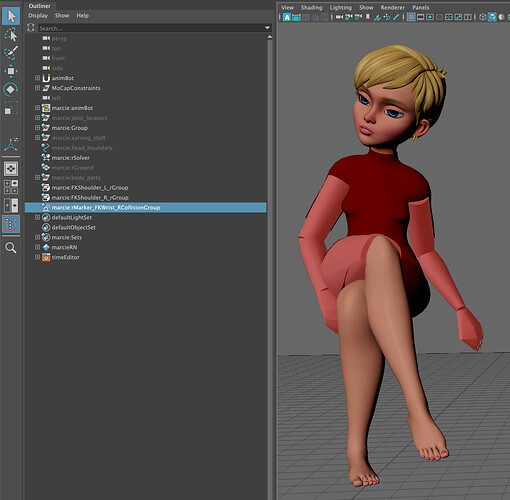This screenshot has width=510, height=500.
Task: Click the magnifier search icon in sidebar
Action: click(11, 248)
